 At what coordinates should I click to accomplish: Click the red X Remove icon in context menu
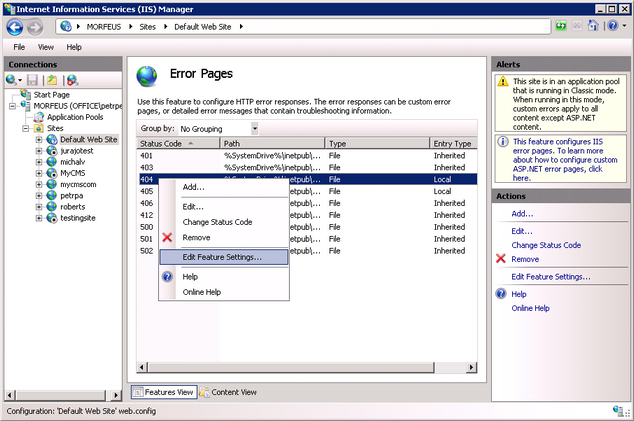(167, 237)
